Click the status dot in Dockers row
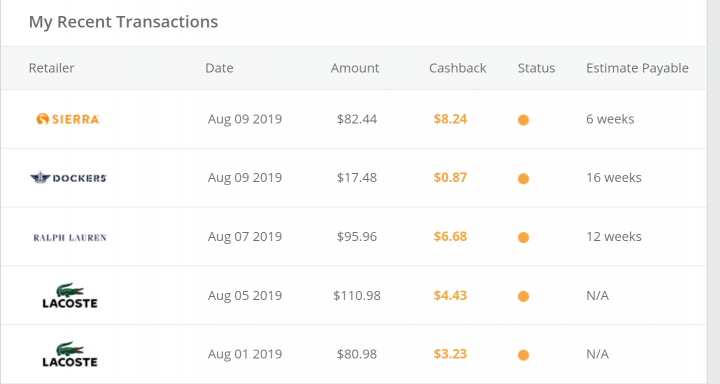The width and height of the screenshot is (720, 384). (523, 179)
